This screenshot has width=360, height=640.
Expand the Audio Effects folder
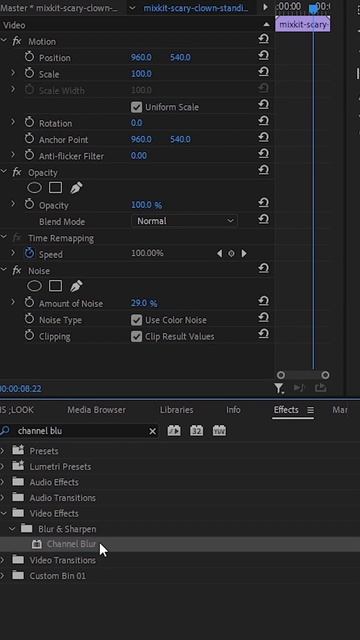[2, 482]
